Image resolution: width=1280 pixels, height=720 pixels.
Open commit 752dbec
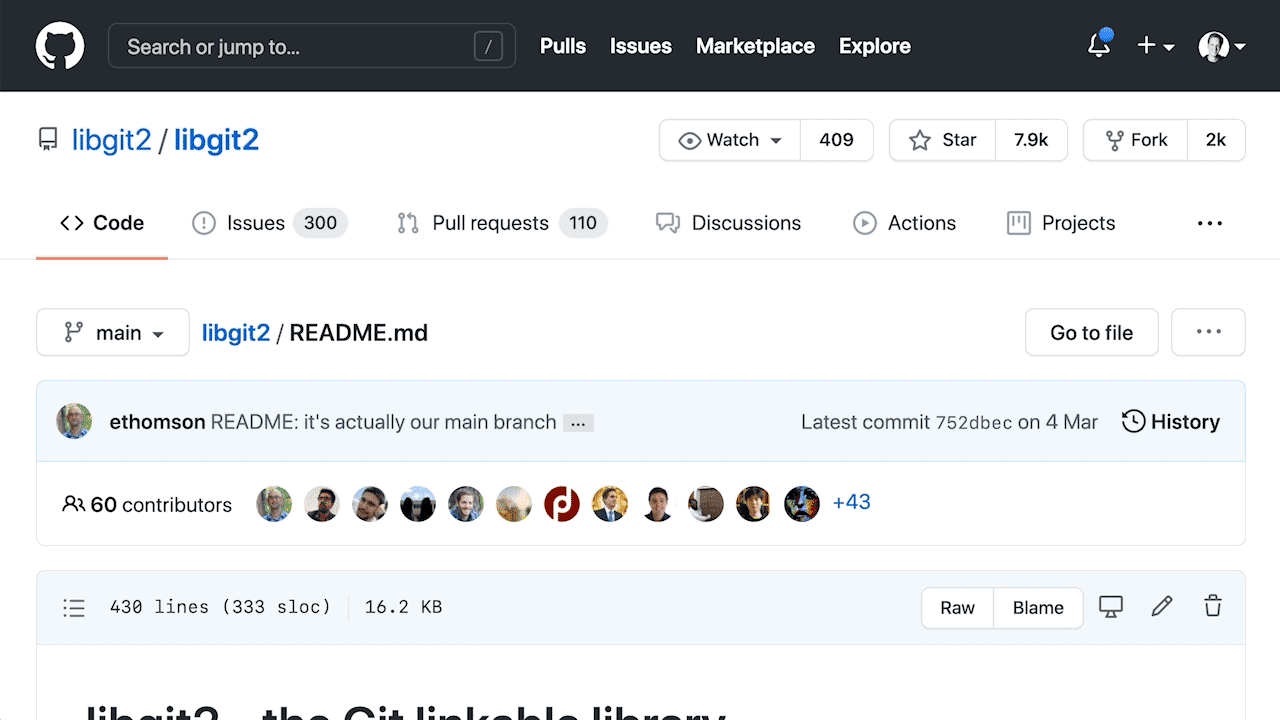974,422
